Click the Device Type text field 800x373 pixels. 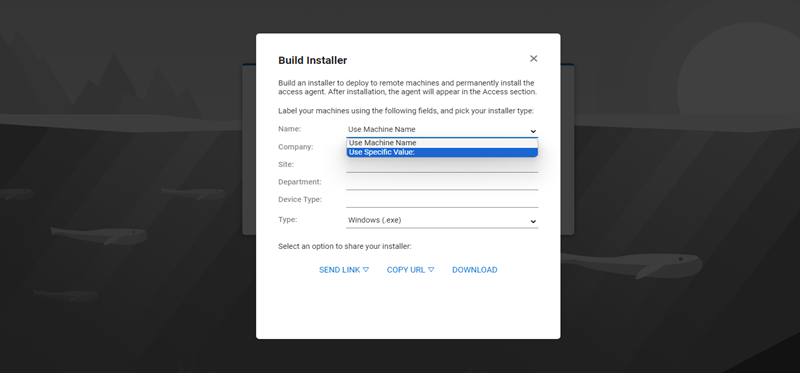pyautogui.click(x=442, y=200)
